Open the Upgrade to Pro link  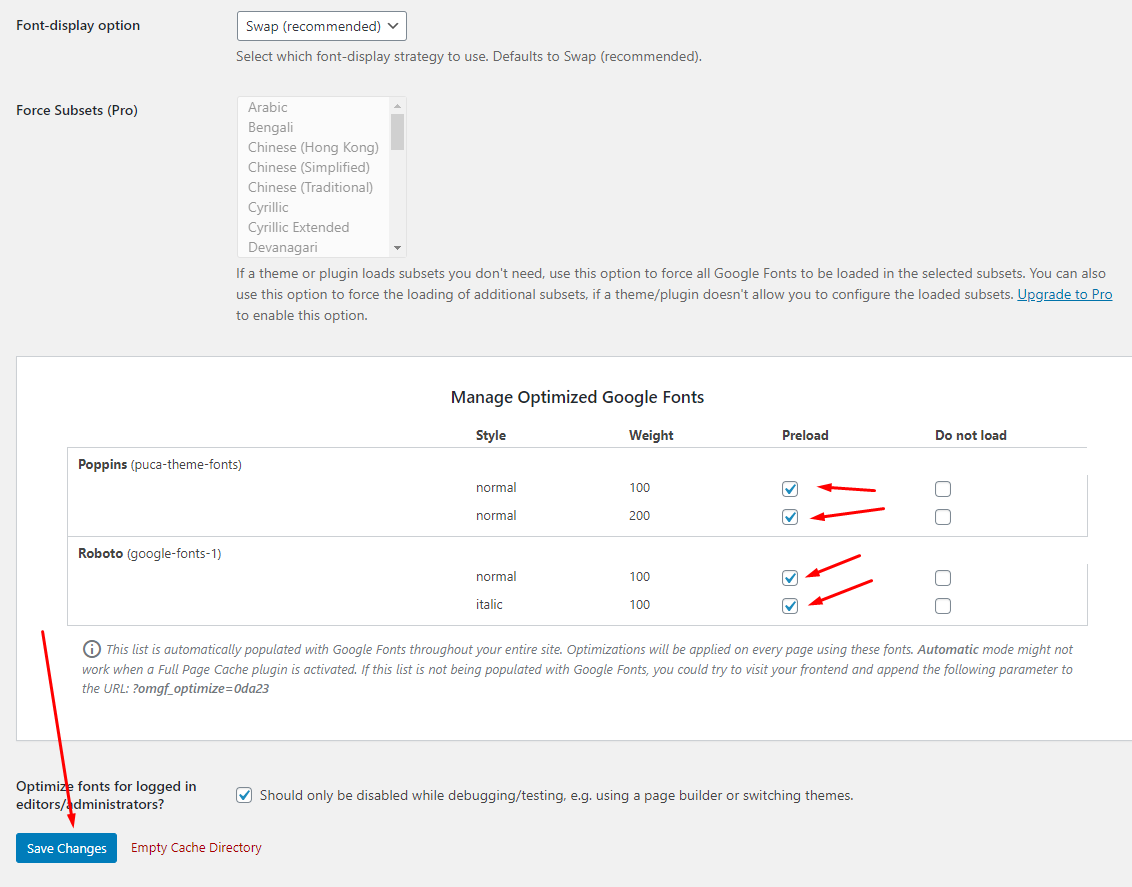(x=1064, y=294)
